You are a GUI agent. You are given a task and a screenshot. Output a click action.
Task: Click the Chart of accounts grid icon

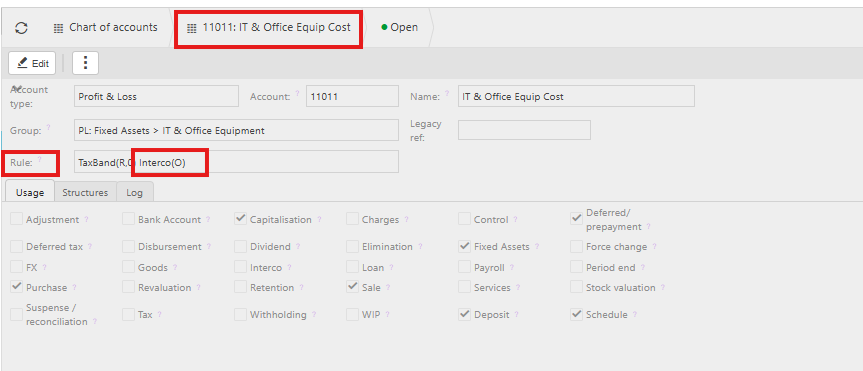(x=58, y=28)
